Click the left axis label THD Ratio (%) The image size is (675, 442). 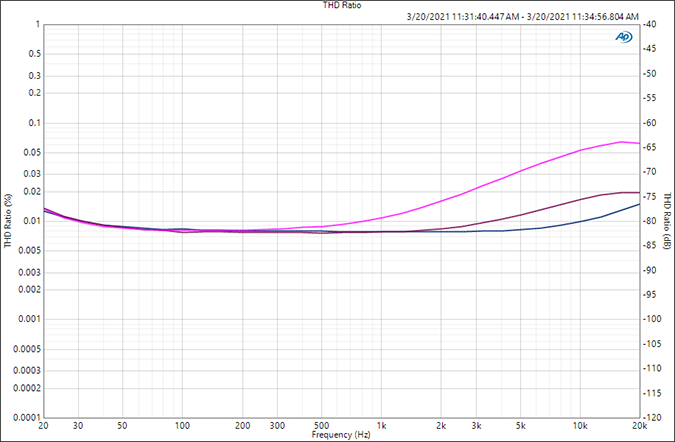tap(7, 220)
